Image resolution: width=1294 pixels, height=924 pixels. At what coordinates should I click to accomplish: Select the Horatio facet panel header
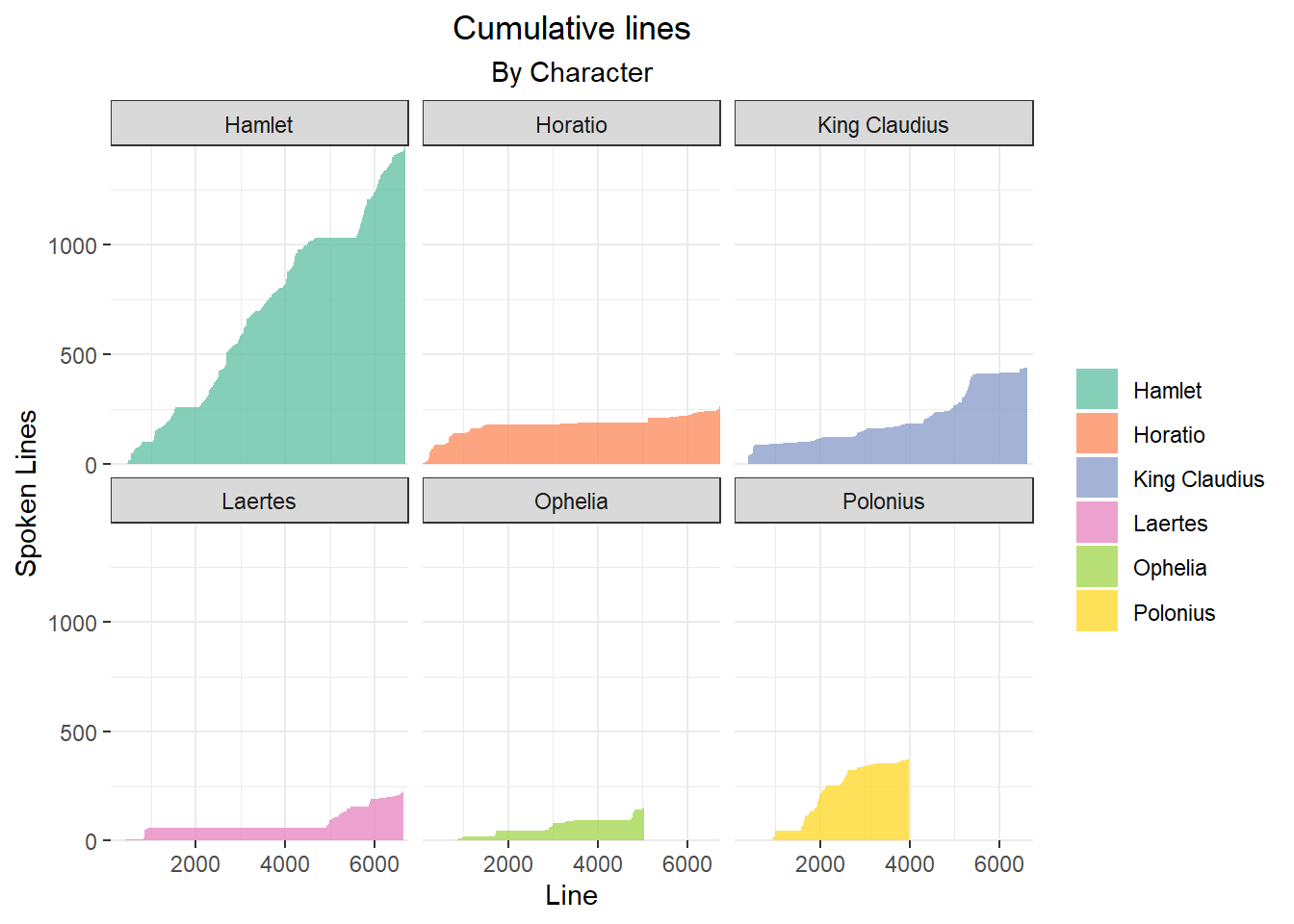coord(571,124)
